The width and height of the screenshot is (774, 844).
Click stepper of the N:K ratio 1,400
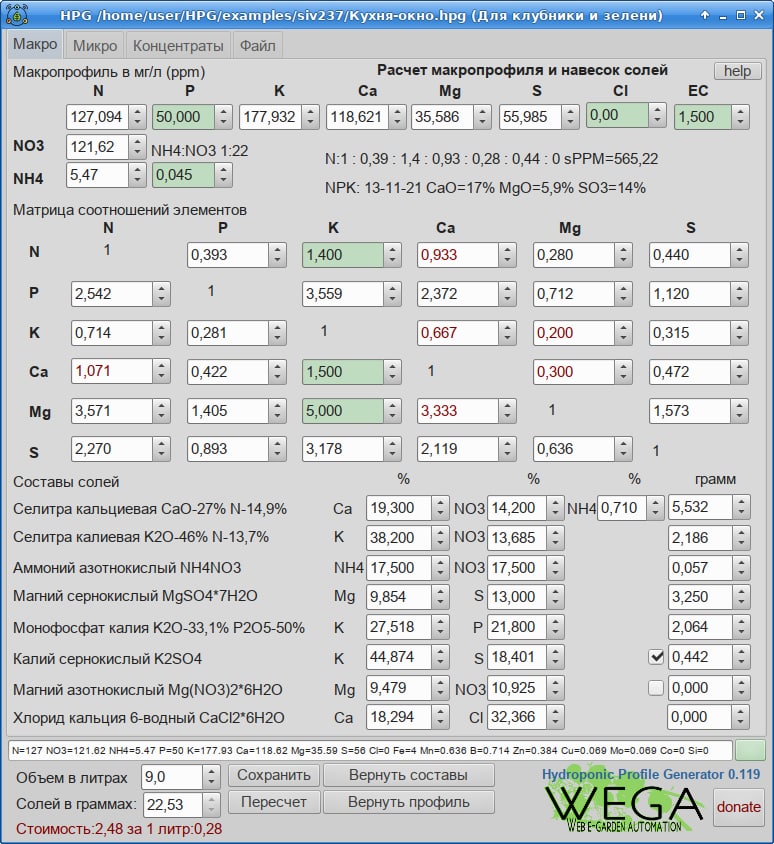coord(392,255)
